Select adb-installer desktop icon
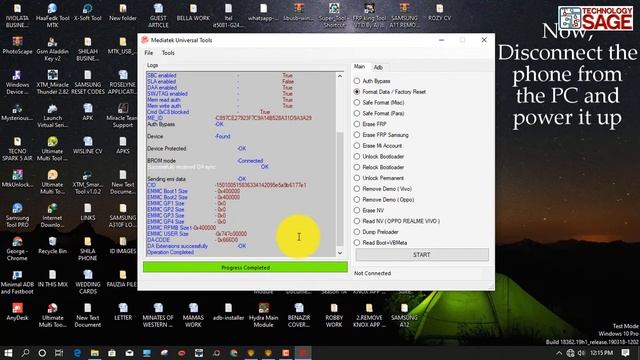640x360 pixels. (x=228, y=312)
